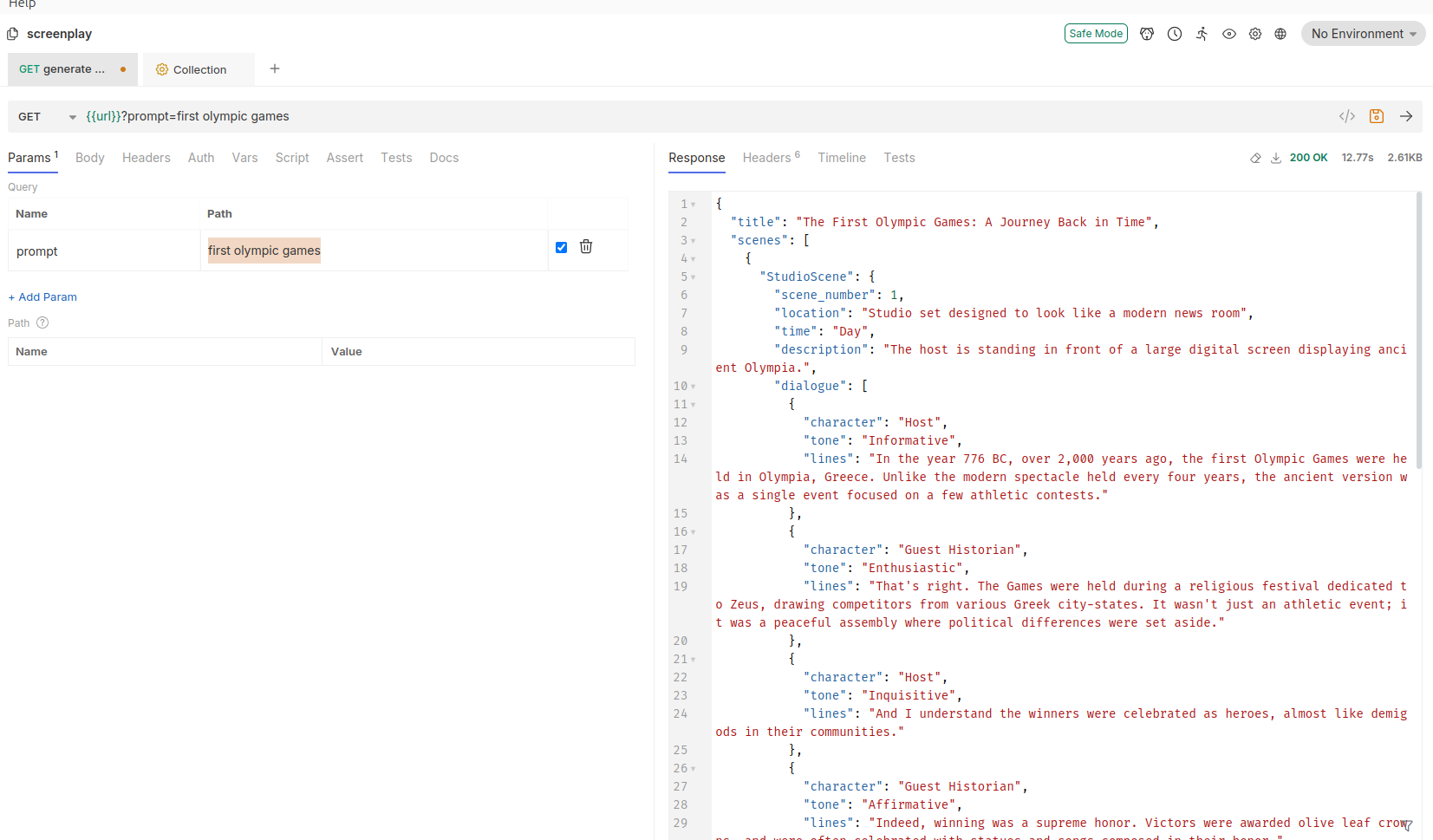Open the response Headers tab

coord(772,158)
